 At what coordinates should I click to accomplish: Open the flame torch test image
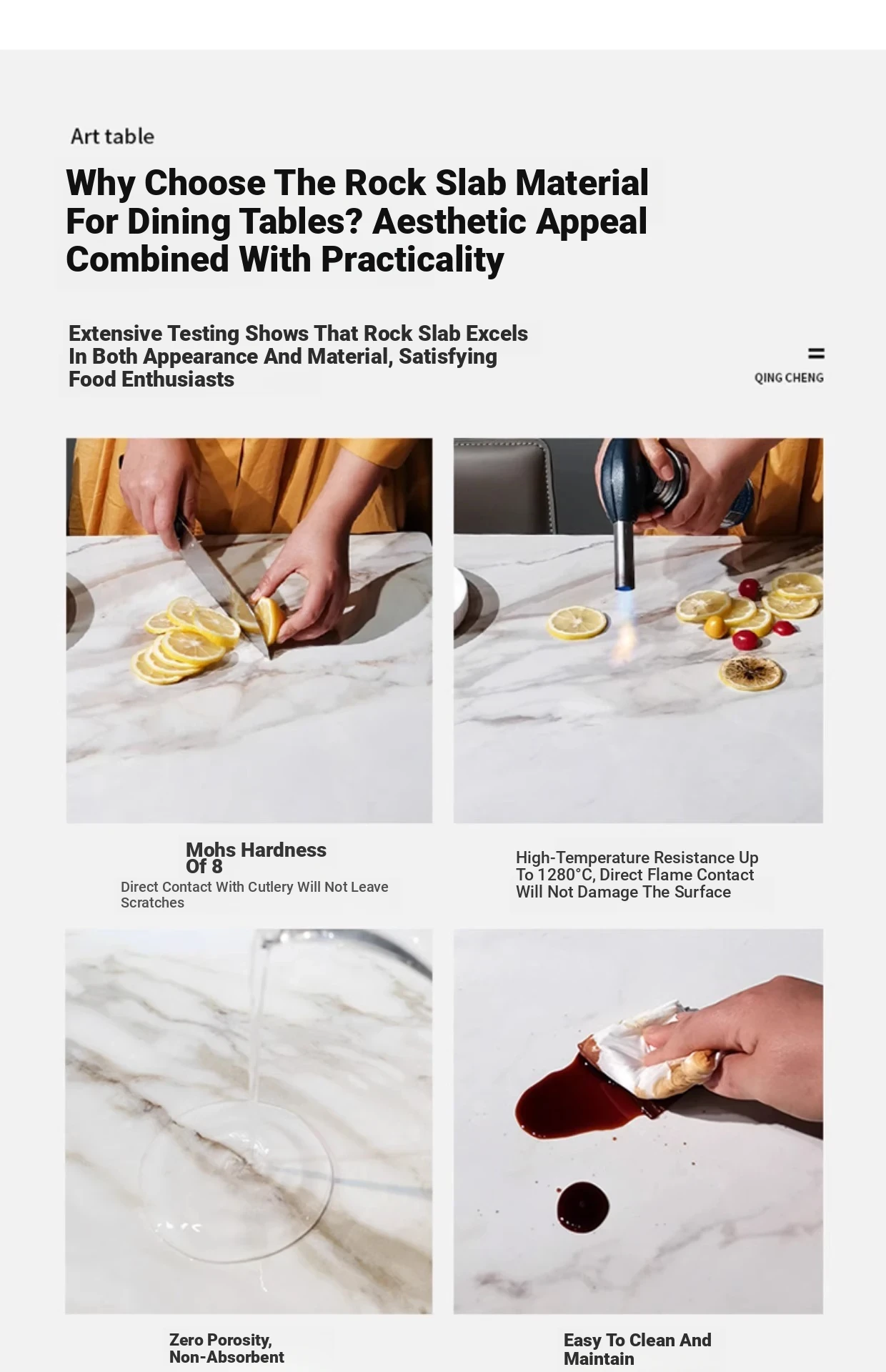(x=638, y=630)
